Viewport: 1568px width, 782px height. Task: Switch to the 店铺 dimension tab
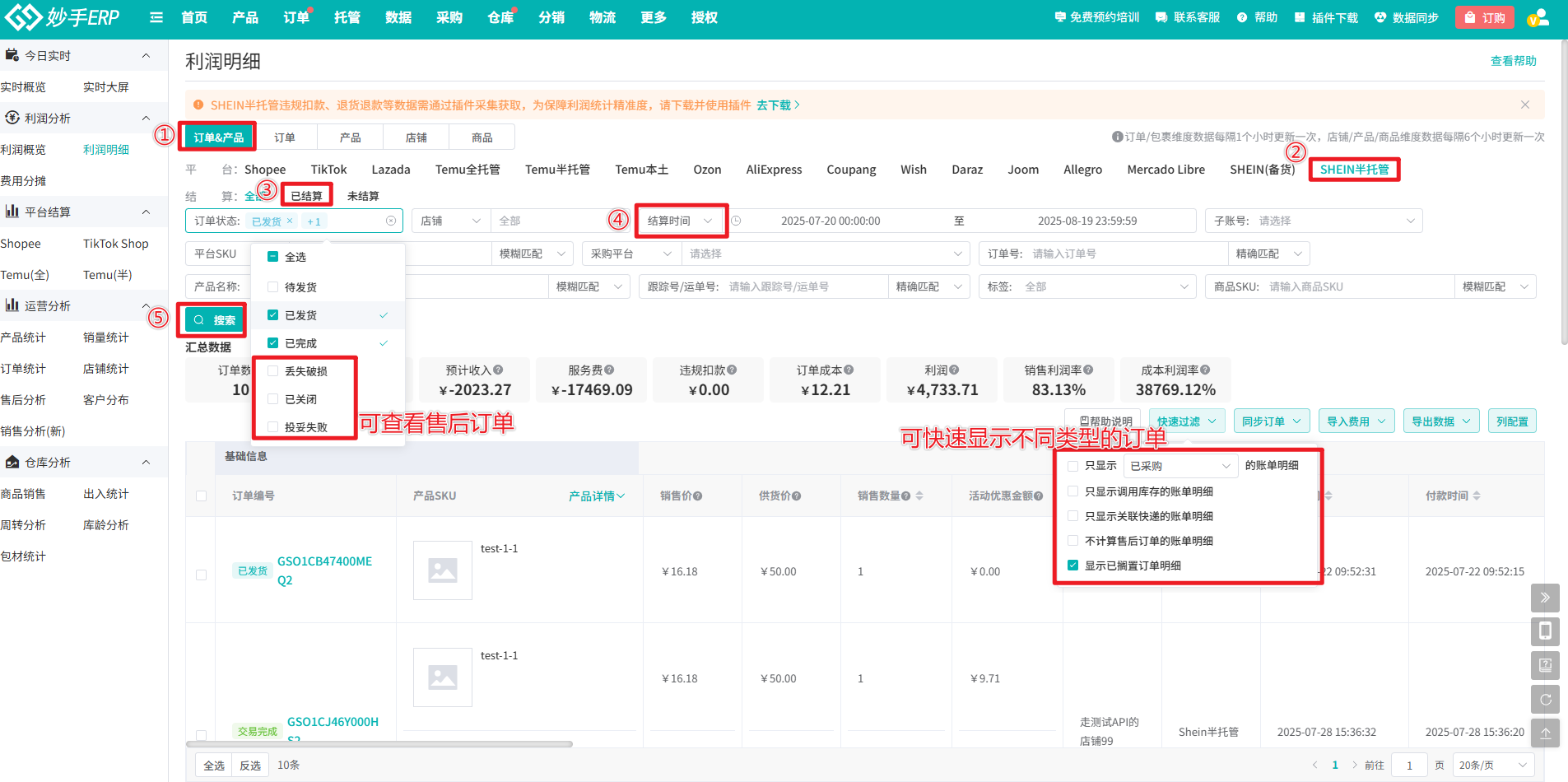tap(416, 137)
